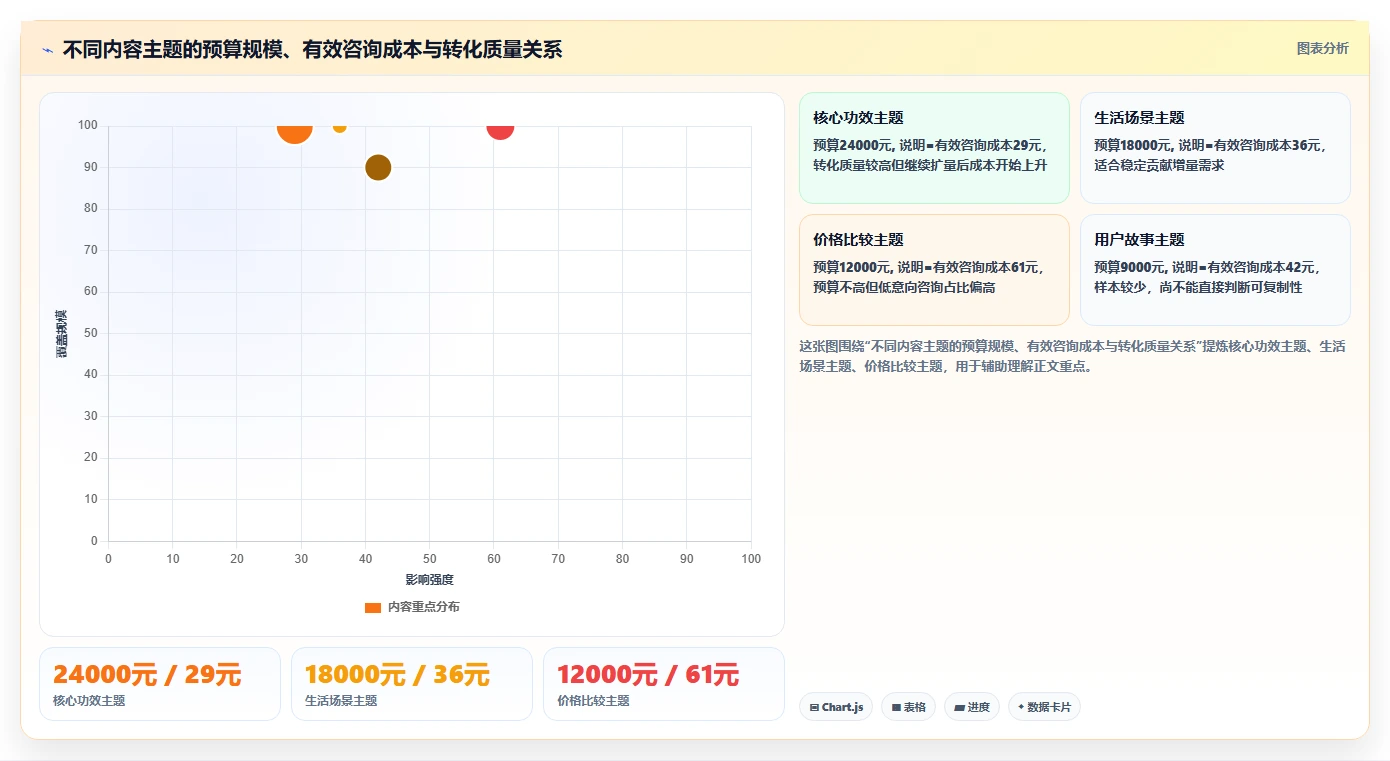The height and width of the screenshot is (761, 1390).
Task: Click the lightning icon beside the title
Action: [47, 50]
